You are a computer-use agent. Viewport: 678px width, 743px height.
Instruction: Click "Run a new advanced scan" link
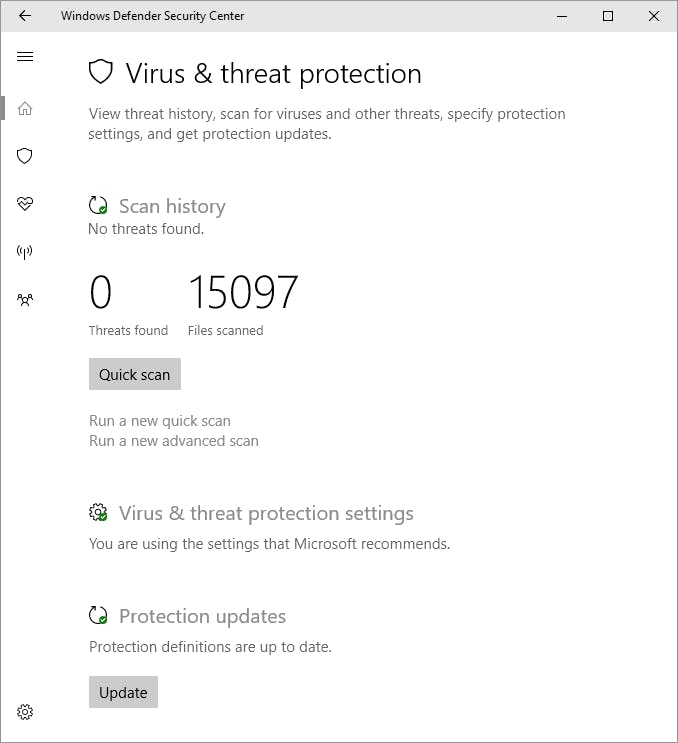pos(174,441)
